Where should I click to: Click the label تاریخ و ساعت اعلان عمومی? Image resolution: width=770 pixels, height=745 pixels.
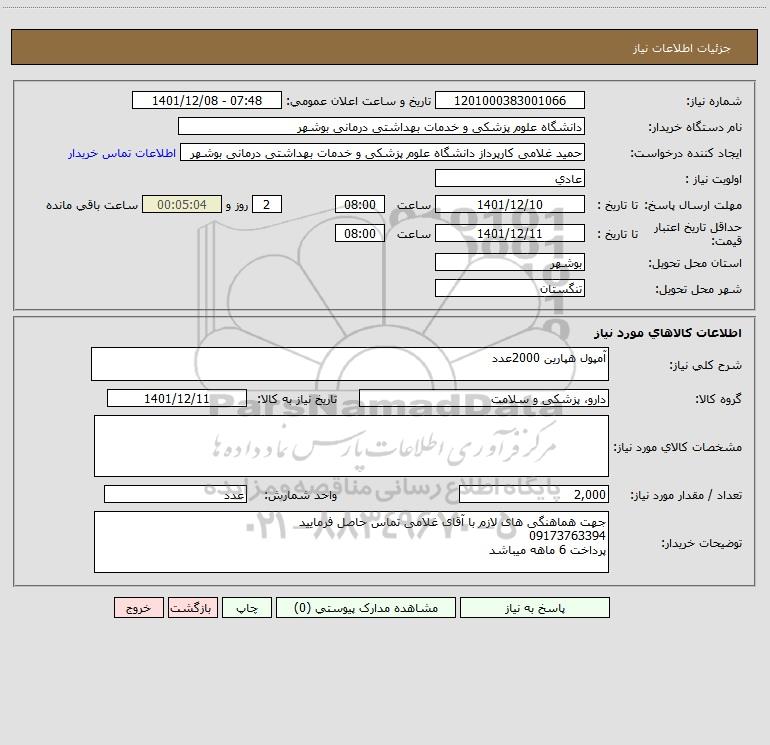click(358, 101)
